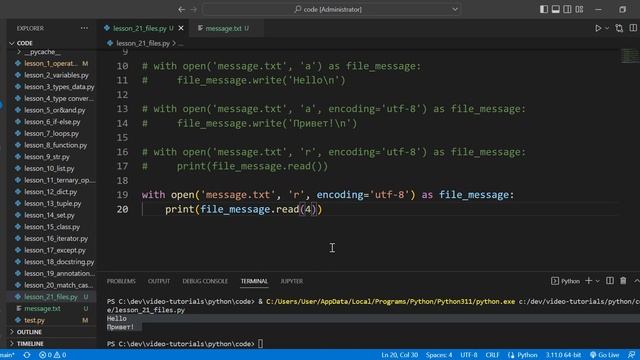Click the editor minimap
The image size is (640, 360).
click(x=630, y=57)
